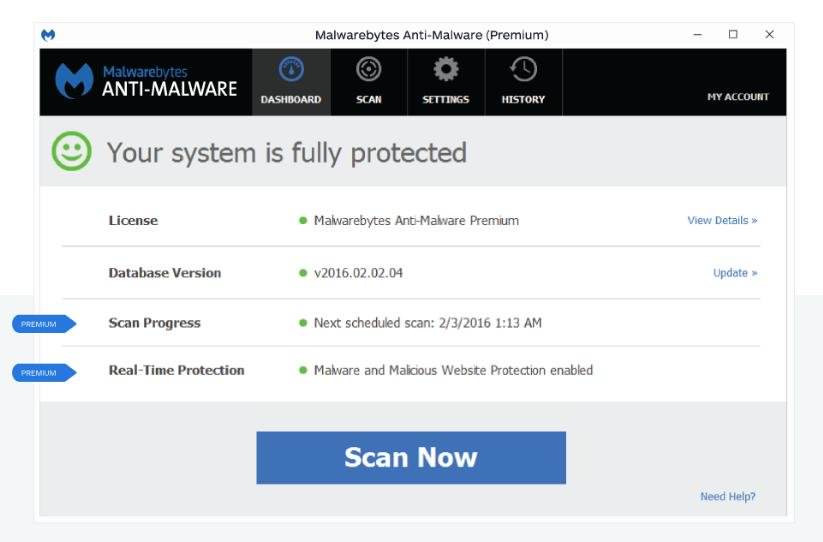Image resolution: width=823 pixels, height=542 pixels.
Task: Click the window title 'Malwarebytes Anti-Malware (Premium)'
Action: [x=431, y=35]
